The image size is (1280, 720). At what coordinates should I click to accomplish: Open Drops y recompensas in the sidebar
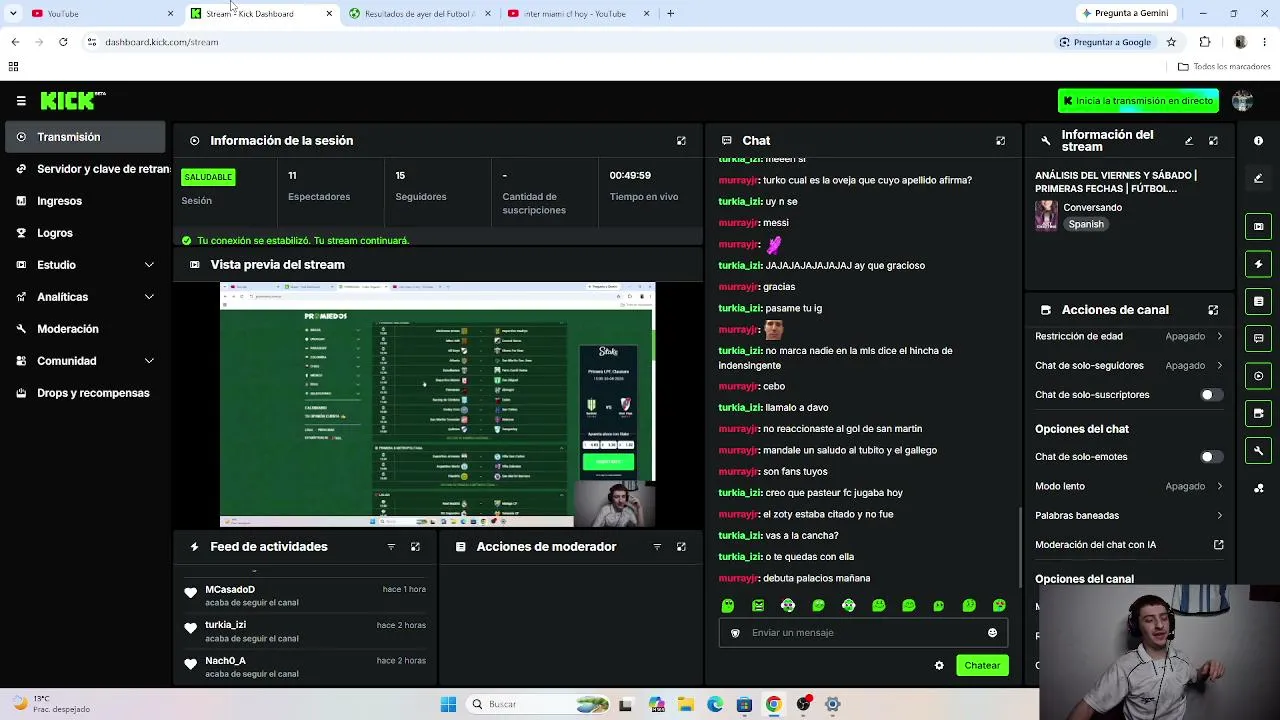pyautogui.click(x=85, y=393)
